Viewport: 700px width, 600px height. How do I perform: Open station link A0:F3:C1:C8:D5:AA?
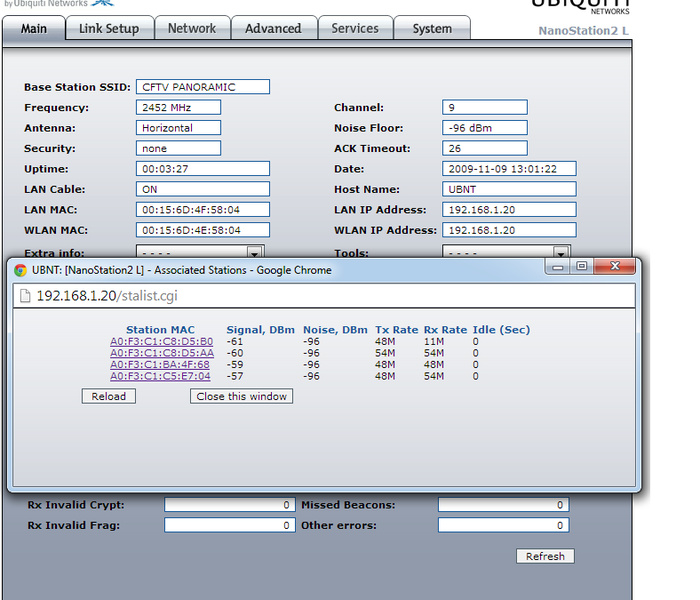pos(162,353)
